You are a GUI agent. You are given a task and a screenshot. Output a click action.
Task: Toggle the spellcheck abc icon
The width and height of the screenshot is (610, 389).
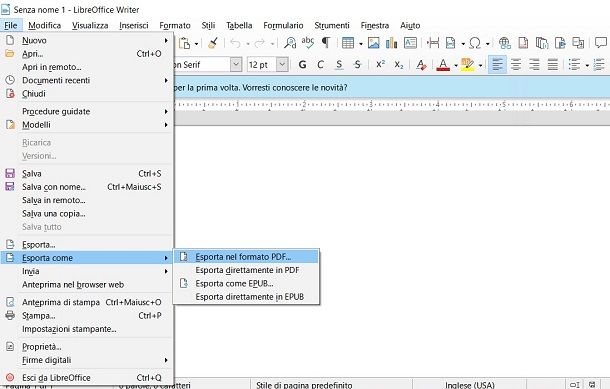[308, 43]
